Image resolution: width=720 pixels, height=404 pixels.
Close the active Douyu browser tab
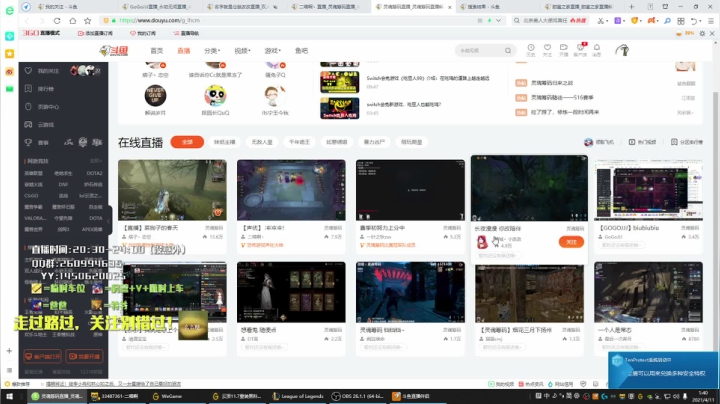(x=450, y=7)
